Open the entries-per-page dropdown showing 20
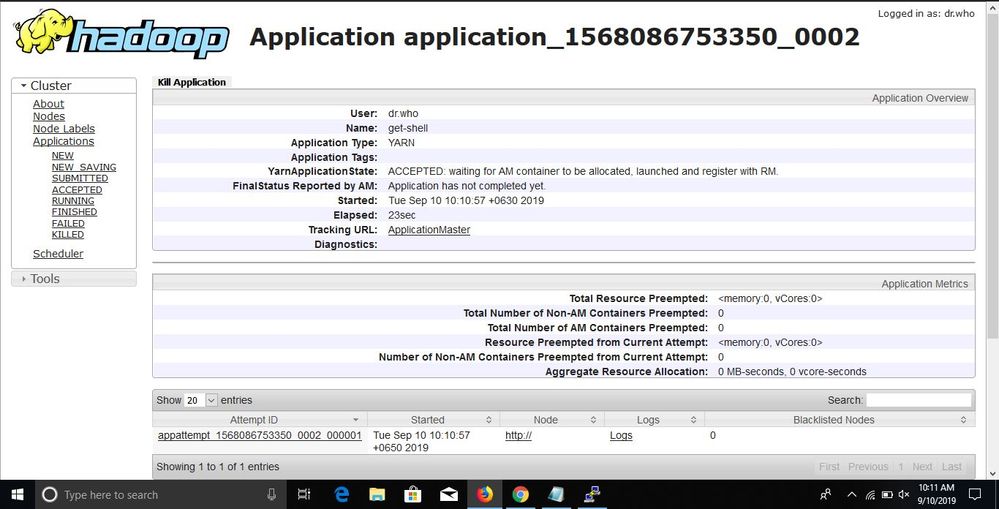Screen dimensions: 999x509 (x=201, y=400)
